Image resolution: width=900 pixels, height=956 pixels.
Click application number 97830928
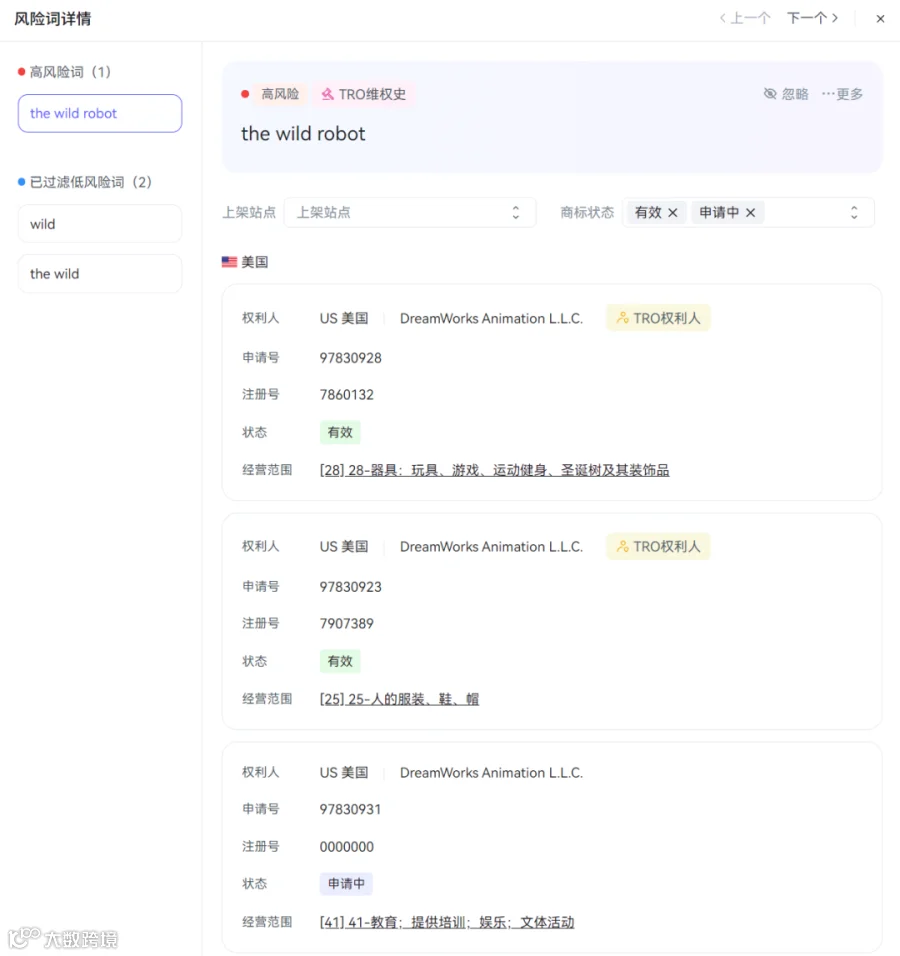click(351, 358)
